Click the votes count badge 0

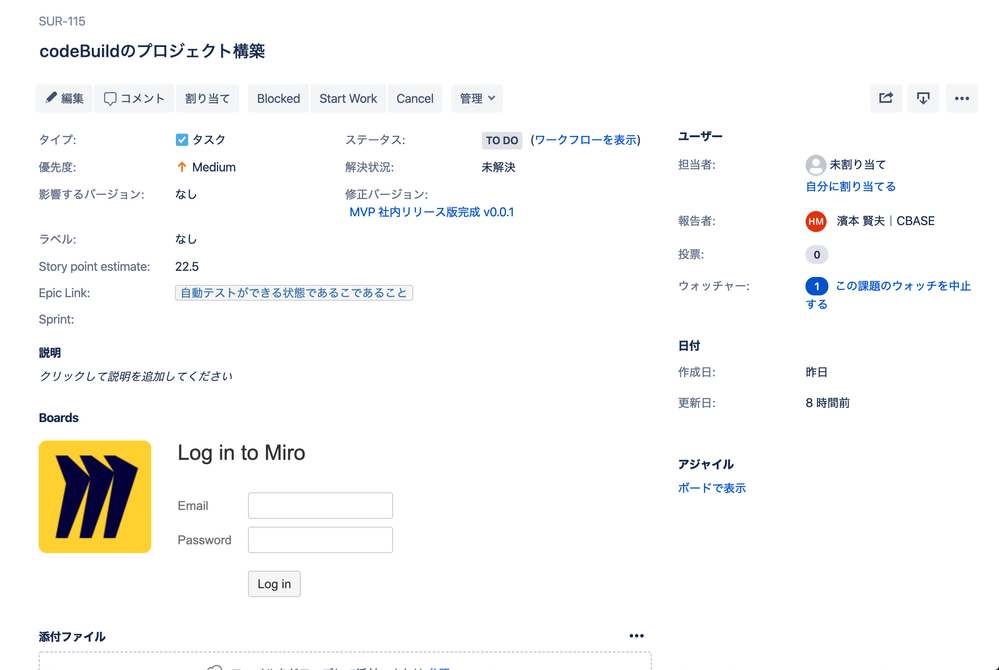click(817, 255)
